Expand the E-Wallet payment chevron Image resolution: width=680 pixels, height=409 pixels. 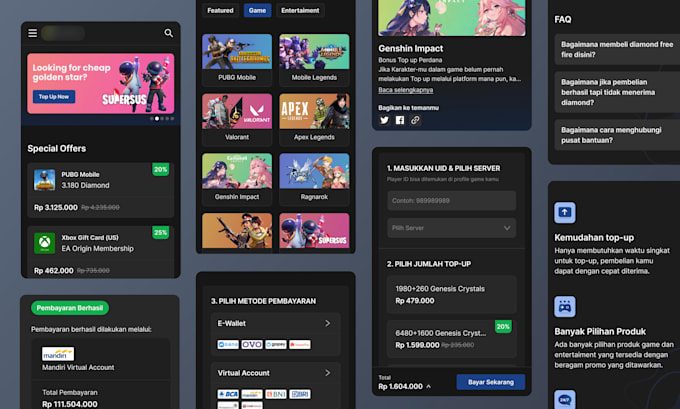(327, 323)
